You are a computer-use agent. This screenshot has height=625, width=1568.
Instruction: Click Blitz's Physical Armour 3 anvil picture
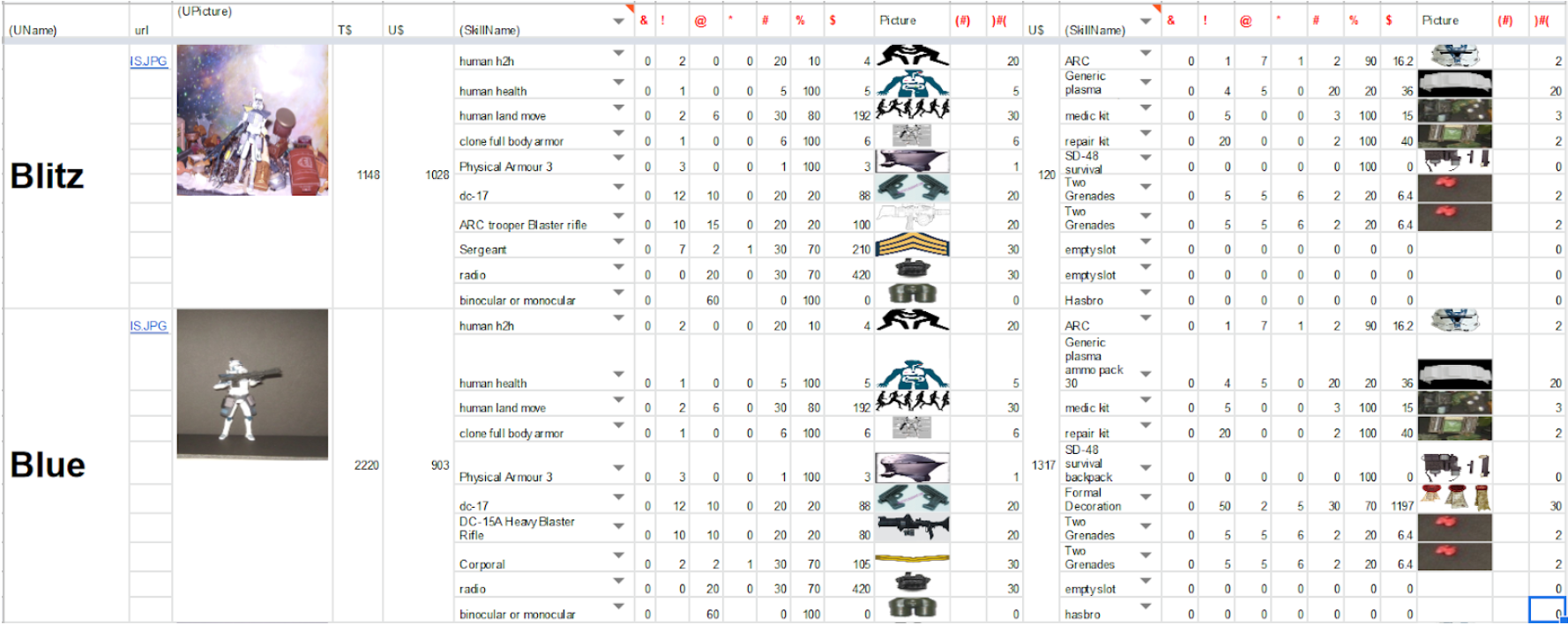(x=912, y=161)
